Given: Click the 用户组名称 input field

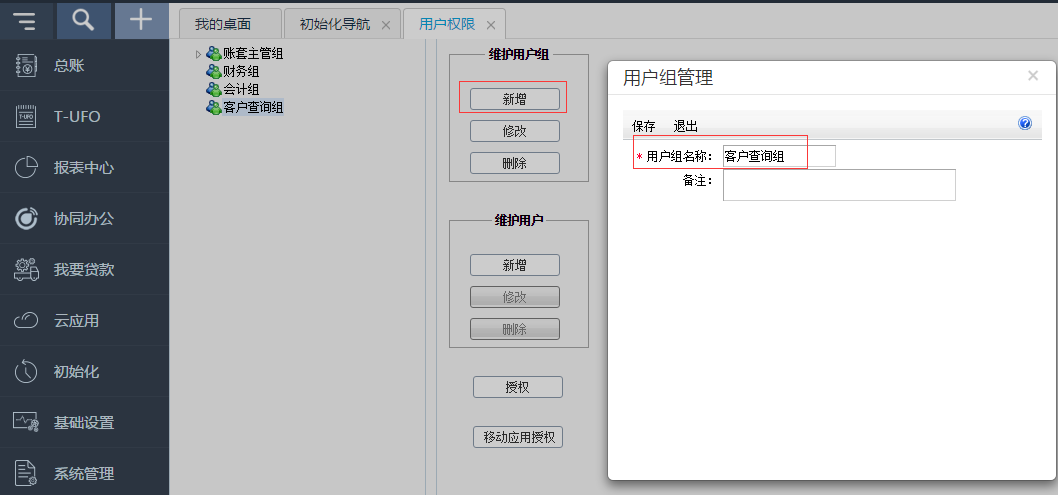Looking at the screenshot, I should (778, 156).
